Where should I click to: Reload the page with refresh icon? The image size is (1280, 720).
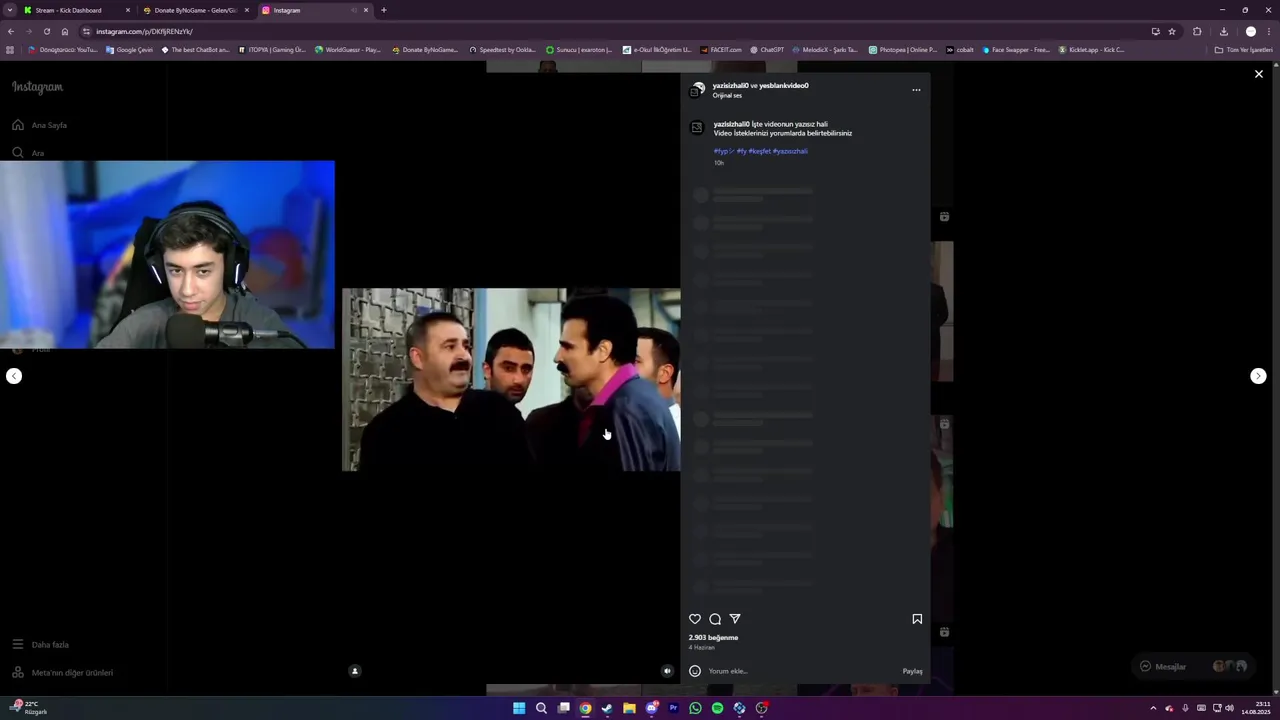[47, 31]
